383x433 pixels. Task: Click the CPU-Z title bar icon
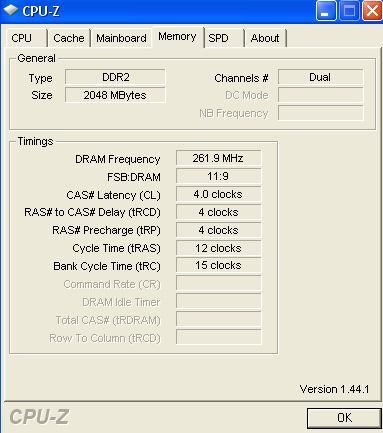tap(10, 10)
